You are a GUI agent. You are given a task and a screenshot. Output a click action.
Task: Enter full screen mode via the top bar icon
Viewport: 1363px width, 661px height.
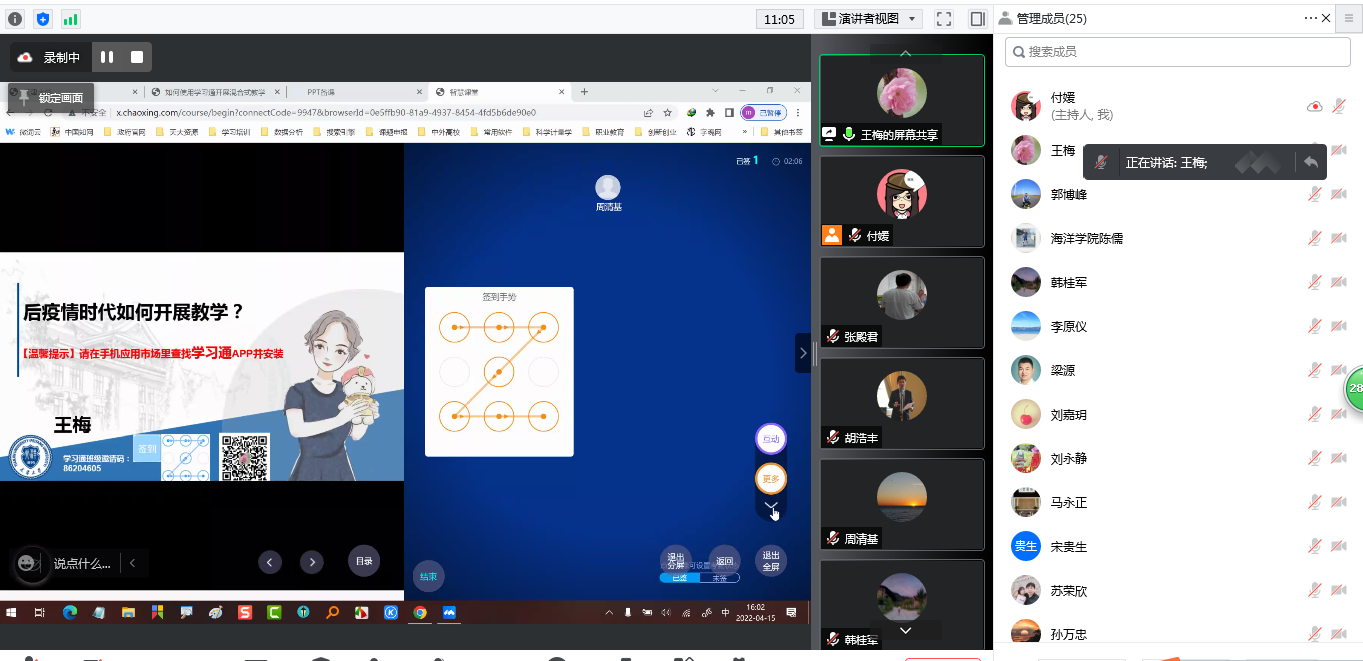pyautogui.click(x=943, y=19)
